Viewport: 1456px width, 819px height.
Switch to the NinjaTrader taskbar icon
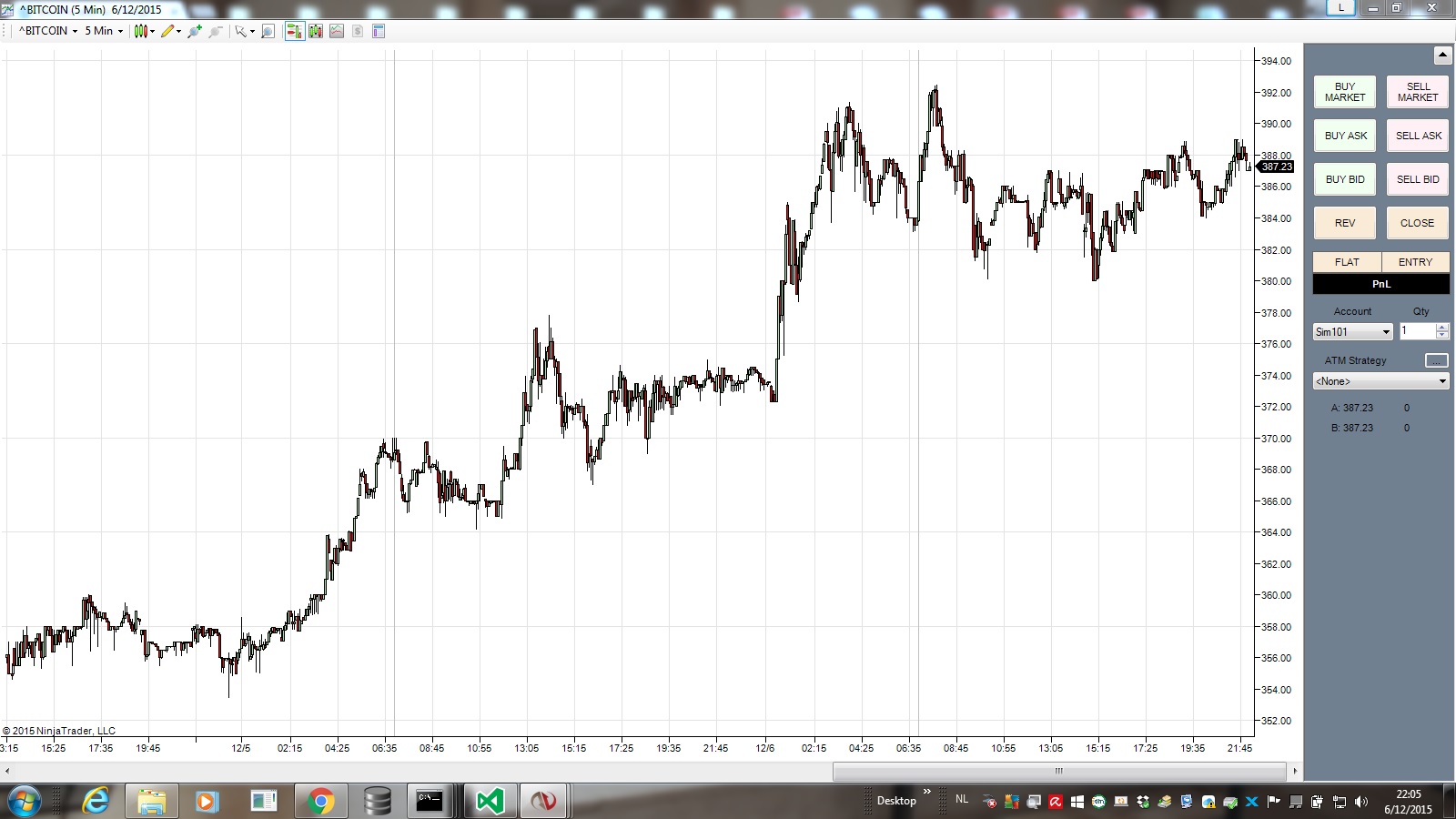[x=543, y=801]
